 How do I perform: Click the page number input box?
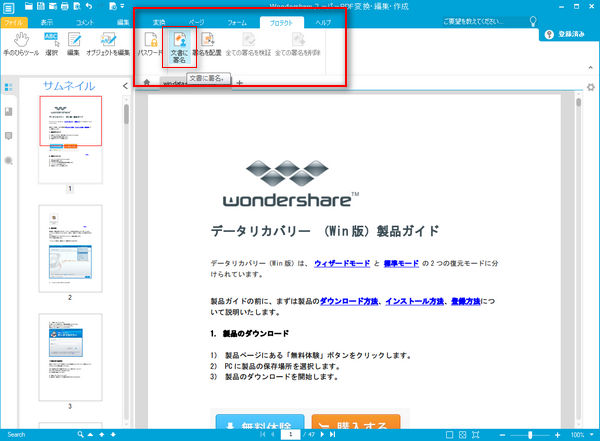tap(290, 434)
